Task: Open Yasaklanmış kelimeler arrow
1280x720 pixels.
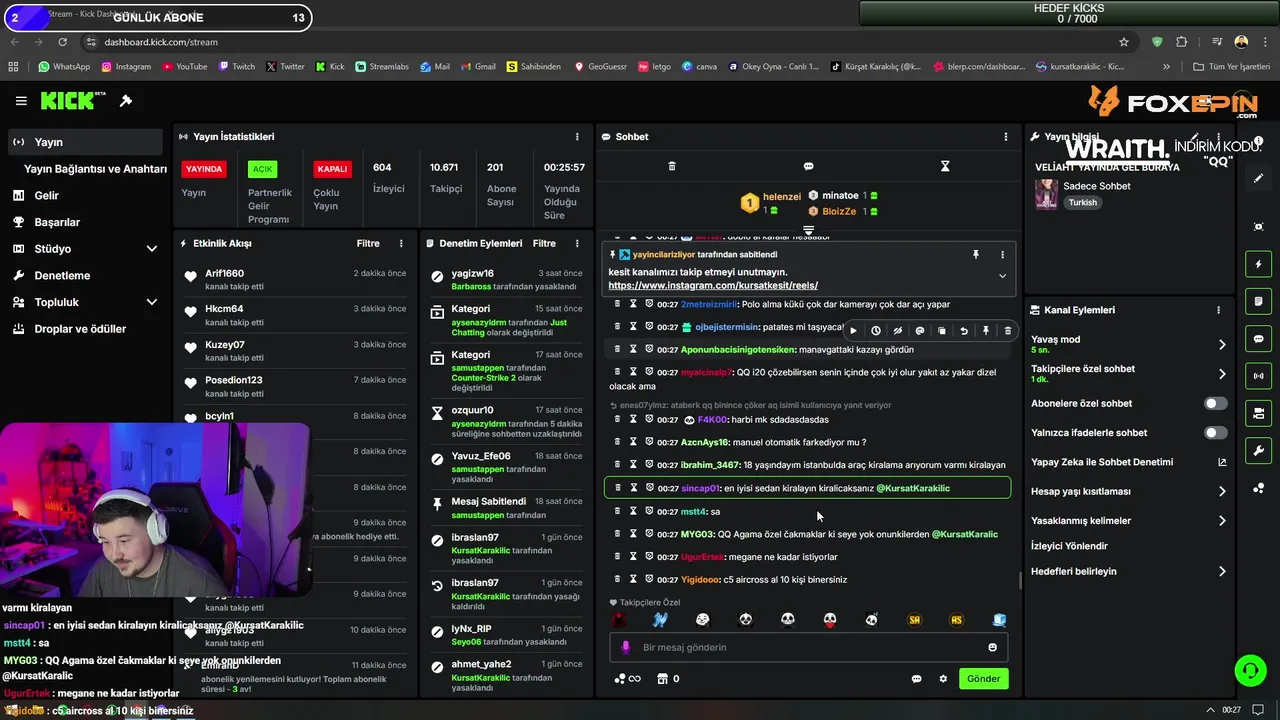Action: pyautogui.click(x=1222, y=521)
